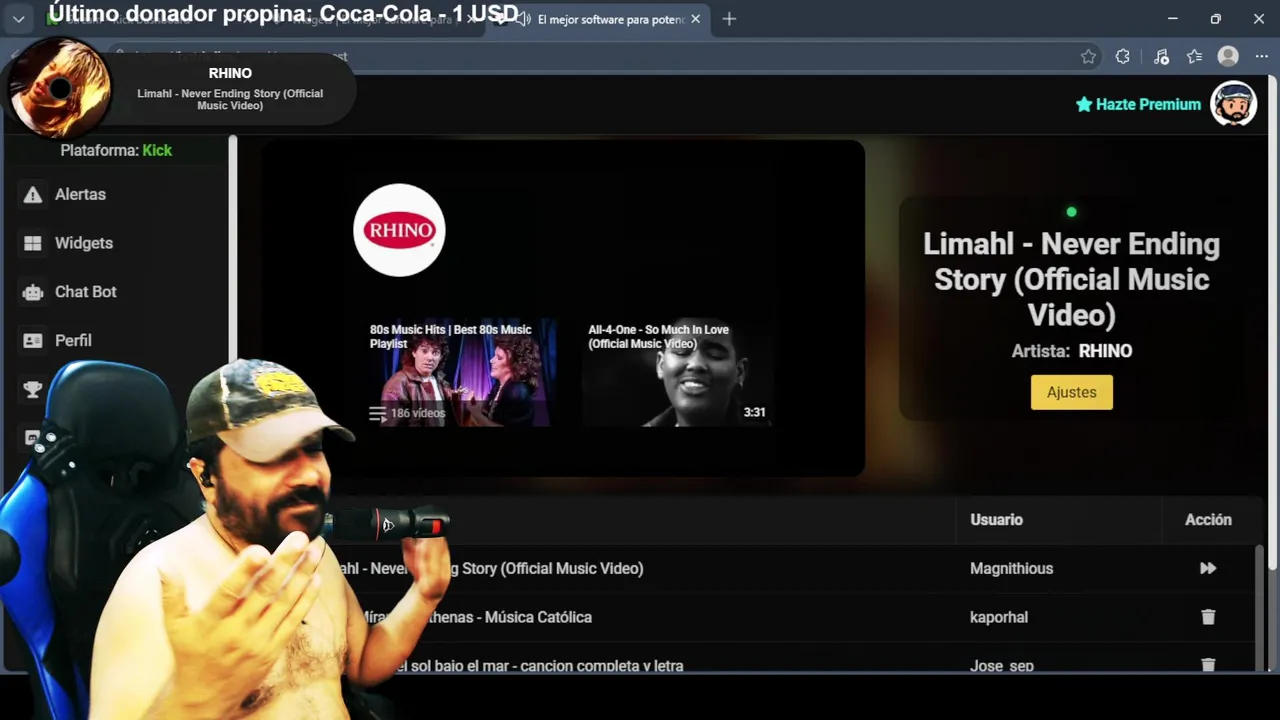Click the Usuario column header
The height and width of the screenshot is (720, 1280).
coord(996,520)
